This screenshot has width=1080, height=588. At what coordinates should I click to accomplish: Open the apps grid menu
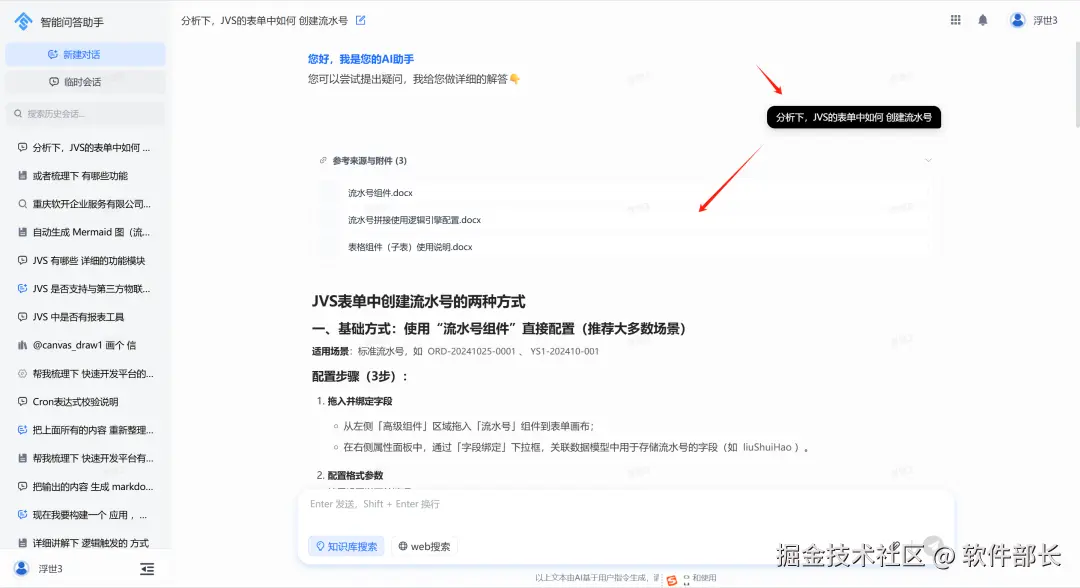[x=955, y=20]
